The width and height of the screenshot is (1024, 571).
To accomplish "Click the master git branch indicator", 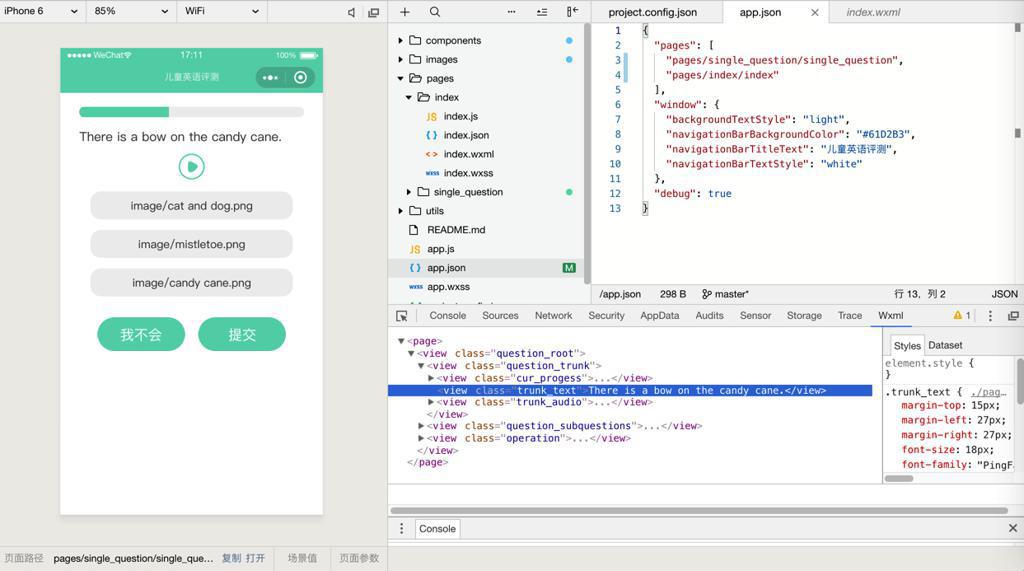I will point(726,294).
